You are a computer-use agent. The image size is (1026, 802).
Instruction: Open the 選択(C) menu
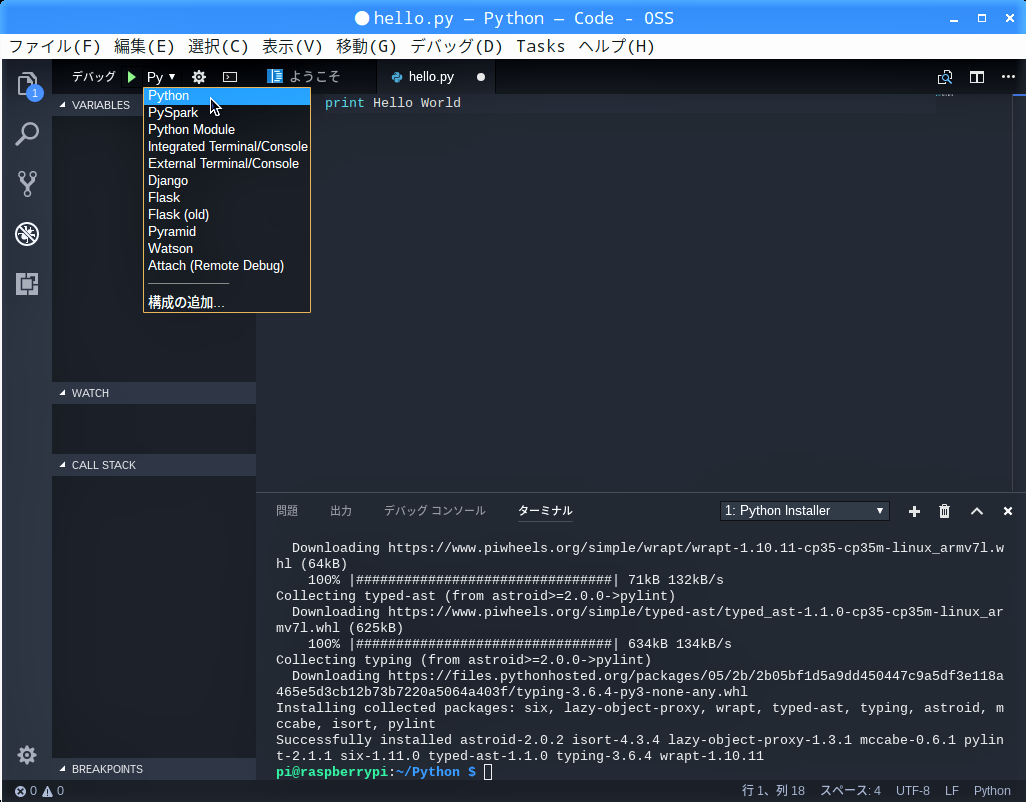(x=218, y=46)
